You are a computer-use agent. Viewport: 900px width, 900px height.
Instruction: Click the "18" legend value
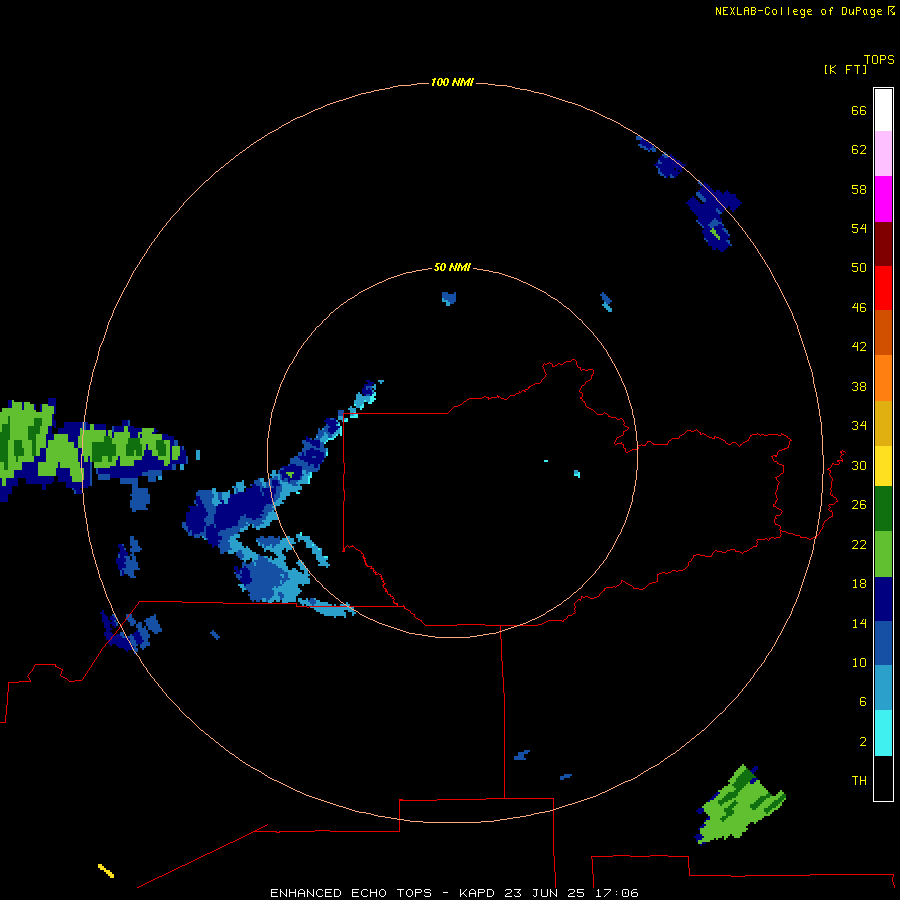[859, 584]
